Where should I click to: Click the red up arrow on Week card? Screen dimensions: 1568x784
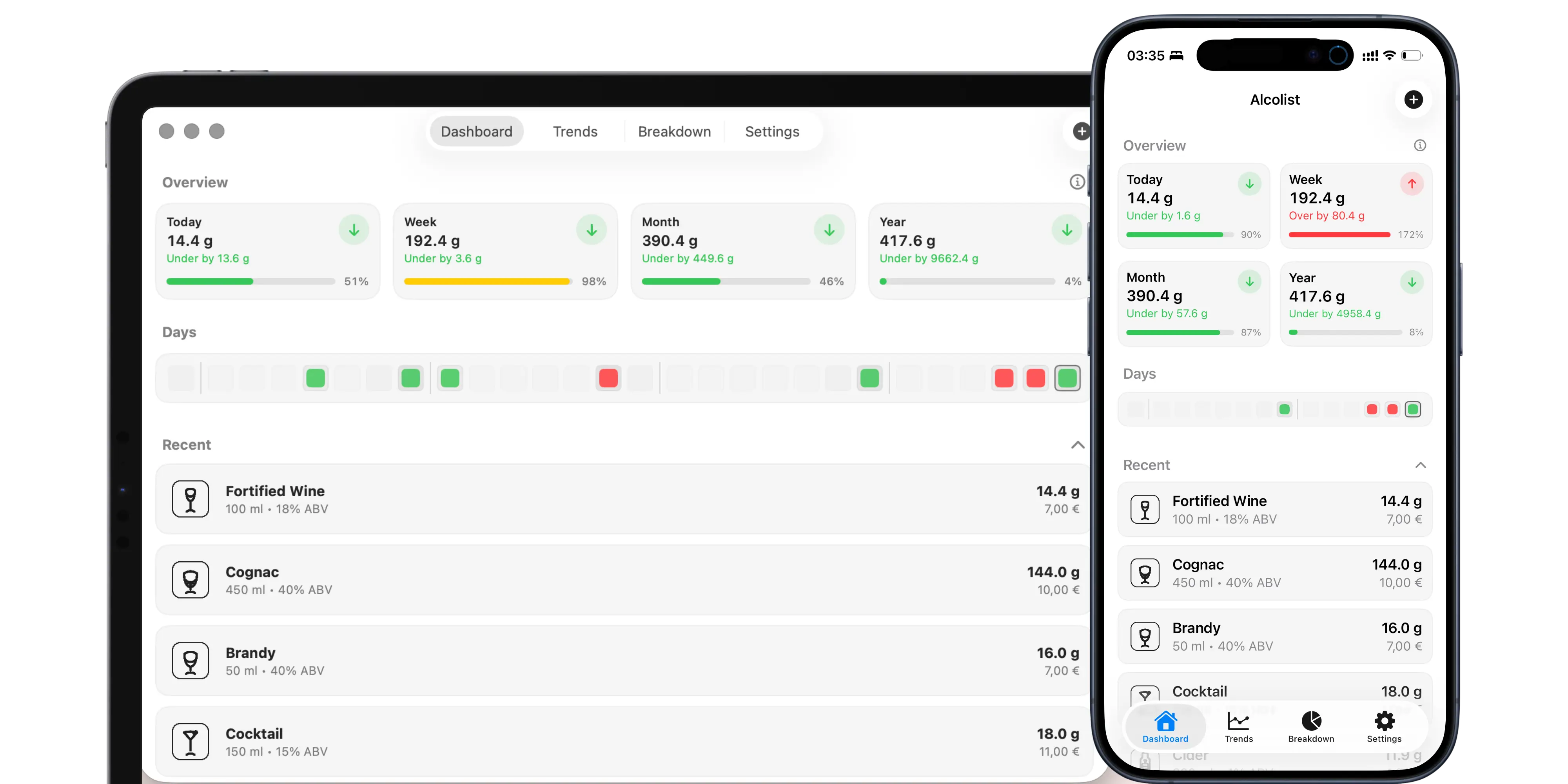1412,184
